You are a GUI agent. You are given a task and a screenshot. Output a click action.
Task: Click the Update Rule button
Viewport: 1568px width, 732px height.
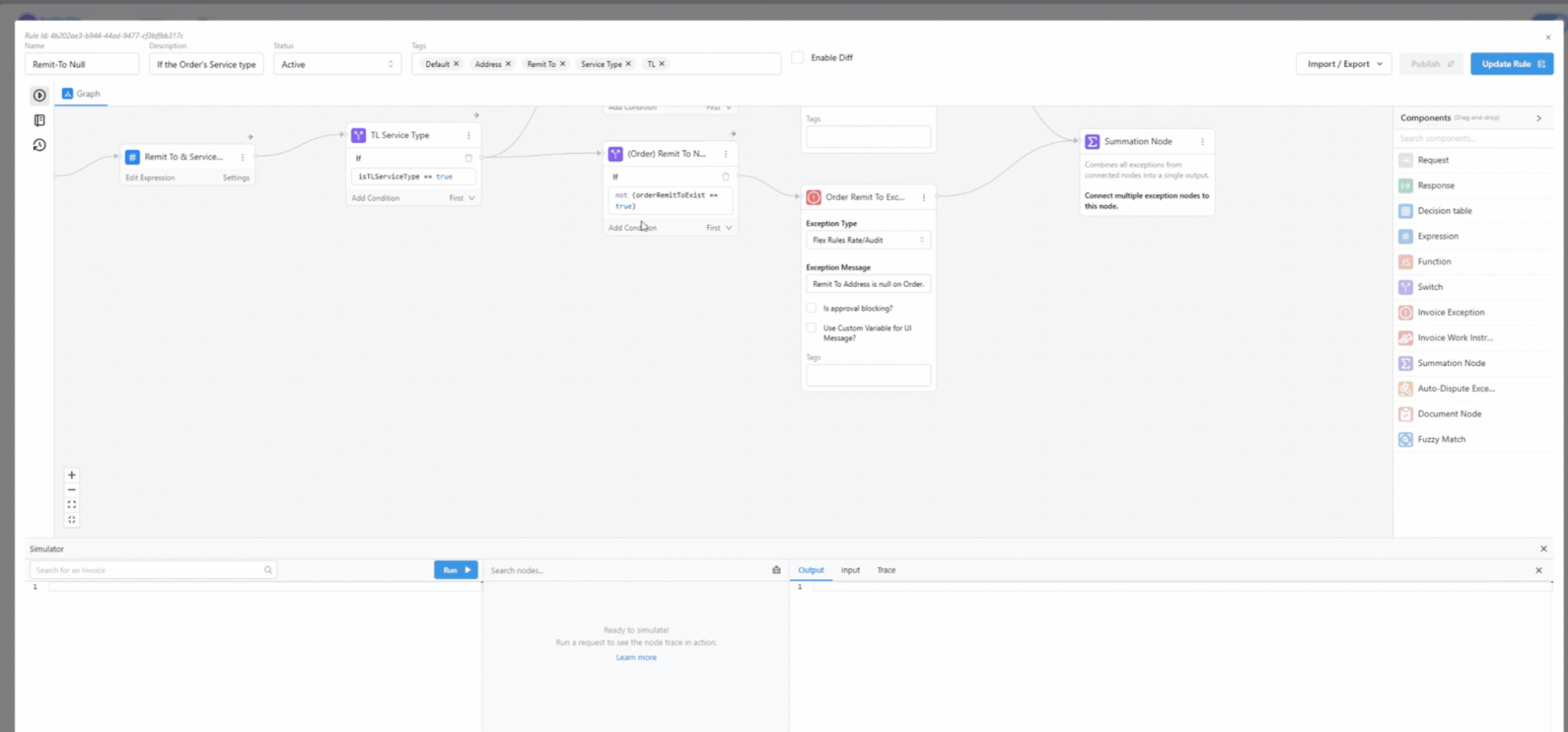[1511, 64]
